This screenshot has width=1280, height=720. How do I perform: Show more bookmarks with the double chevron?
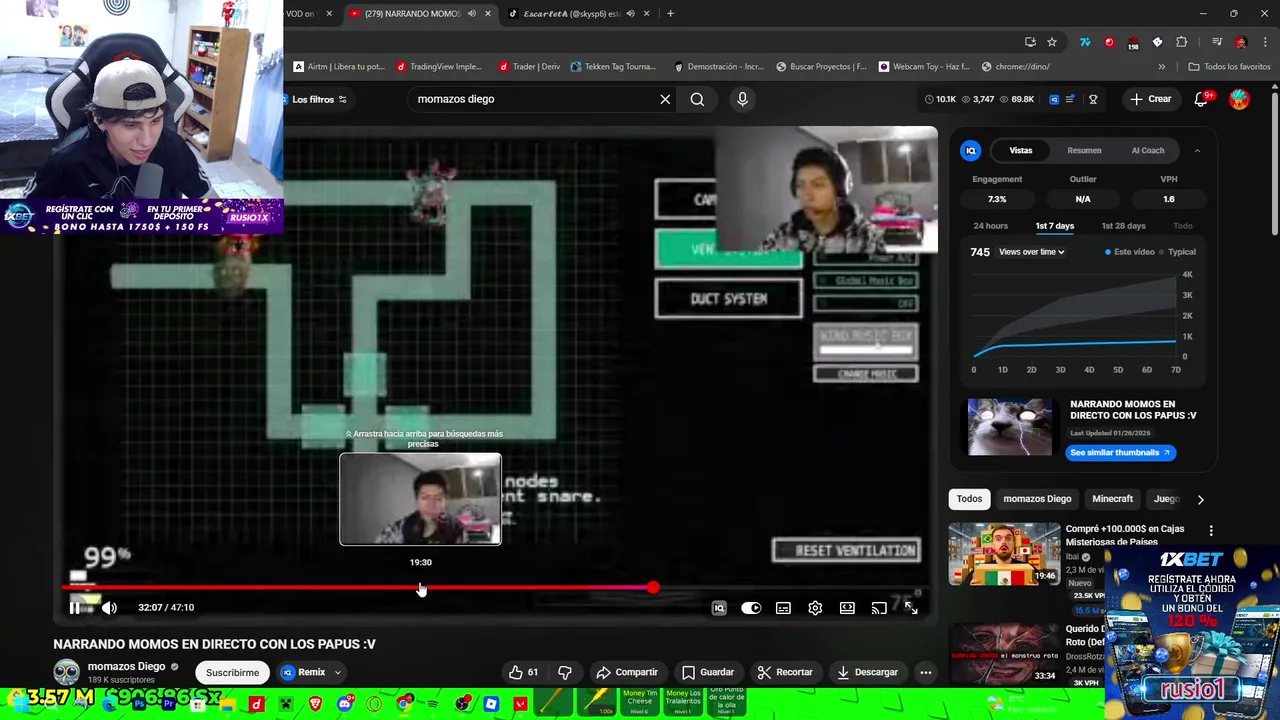(1161, 67)
